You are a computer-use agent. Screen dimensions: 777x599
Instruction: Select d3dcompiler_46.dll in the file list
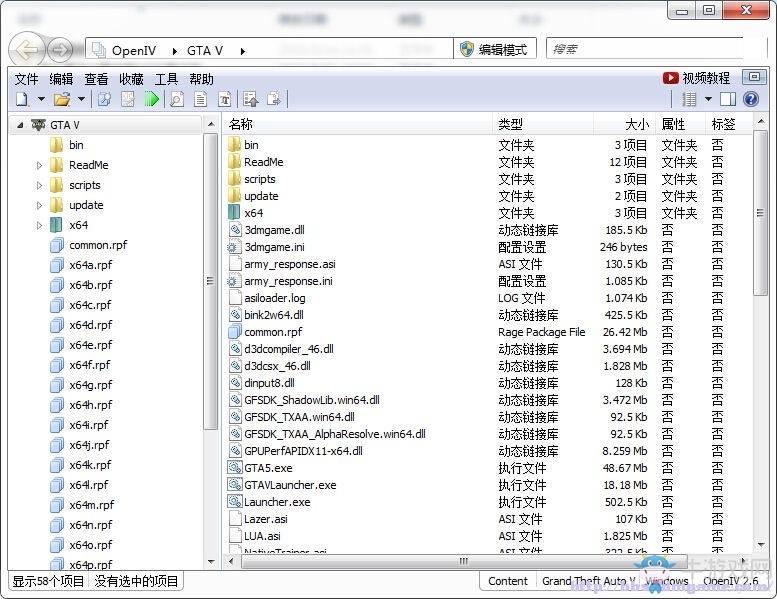tap(288, 349)
